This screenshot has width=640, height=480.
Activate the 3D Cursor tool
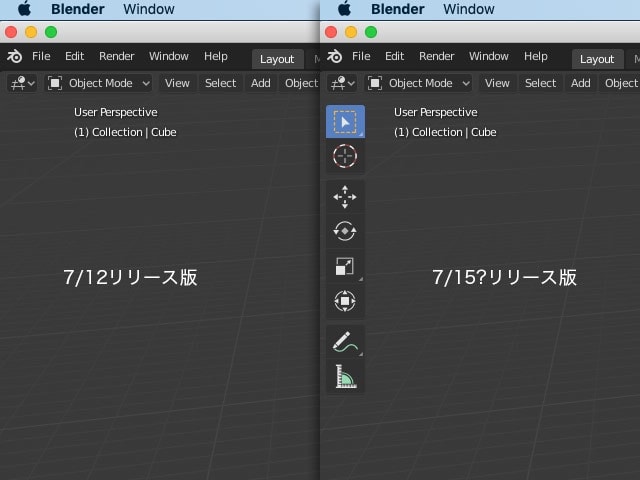point(345,156)
